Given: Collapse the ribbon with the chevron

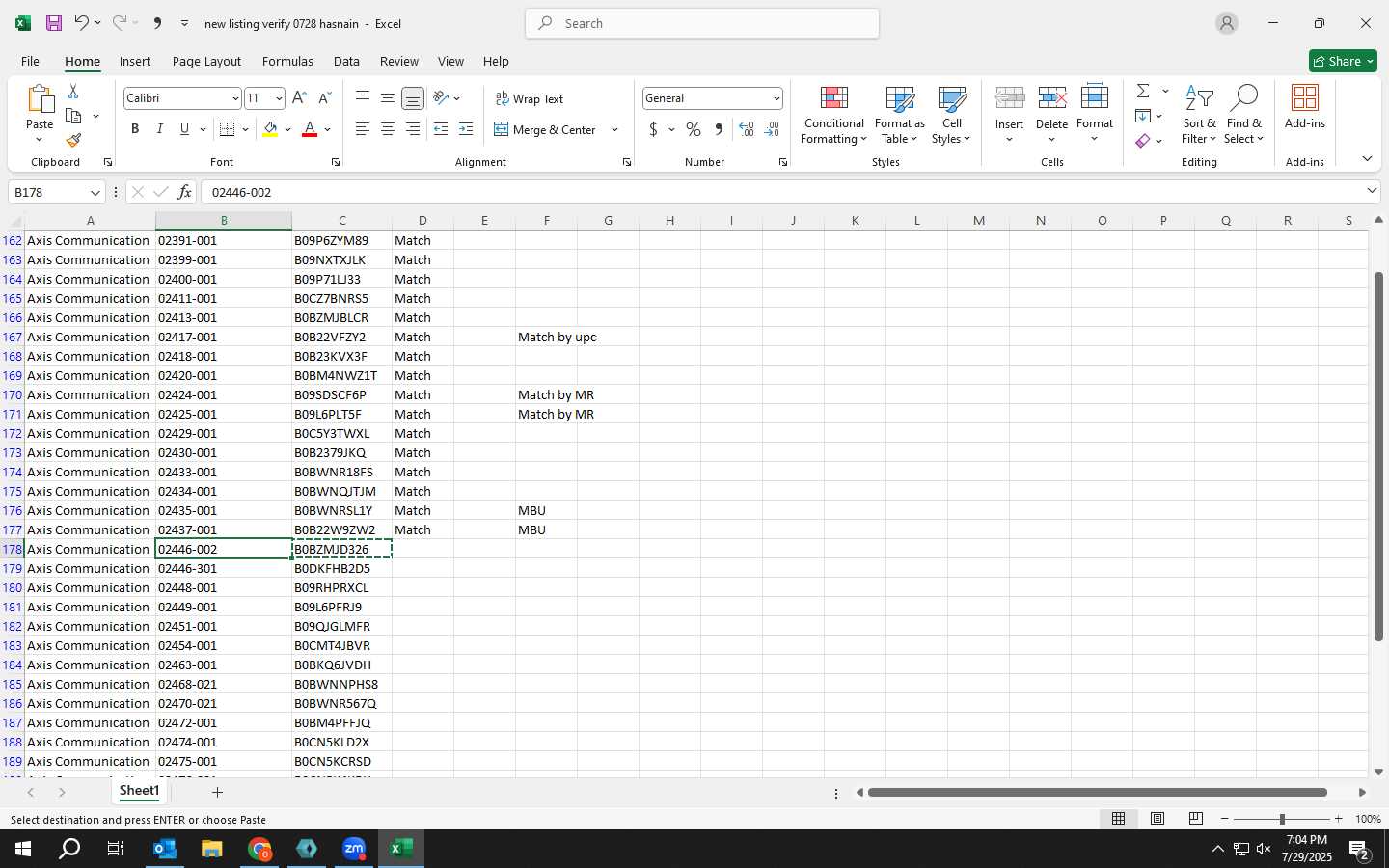Looking at the screenshot, I should pyautogui.click(x=1367, y=158).
